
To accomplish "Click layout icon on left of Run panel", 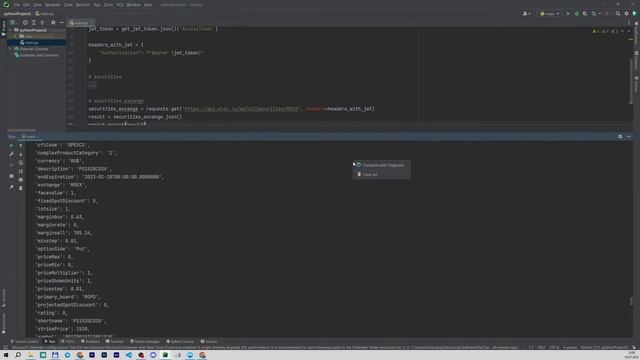I will [11, 176].
